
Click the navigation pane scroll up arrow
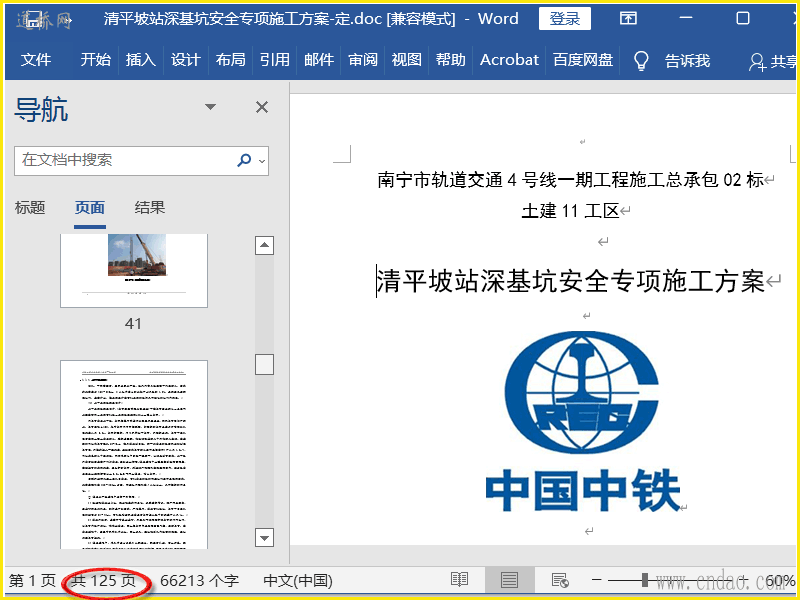[x=264, y=245]
